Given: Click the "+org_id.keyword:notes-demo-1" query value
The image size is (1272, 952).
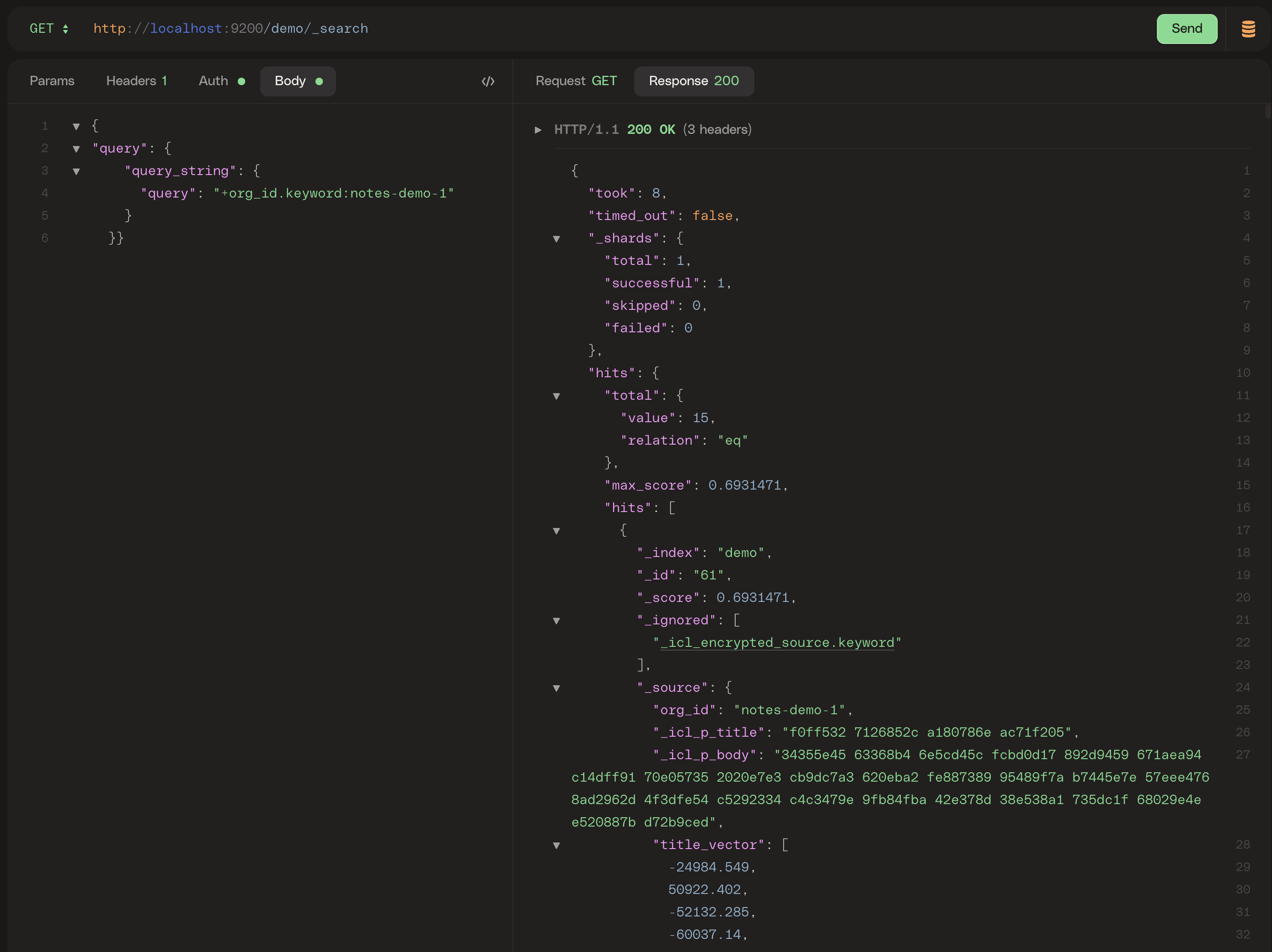Looking at the screenshot, I should click(334, 193).
